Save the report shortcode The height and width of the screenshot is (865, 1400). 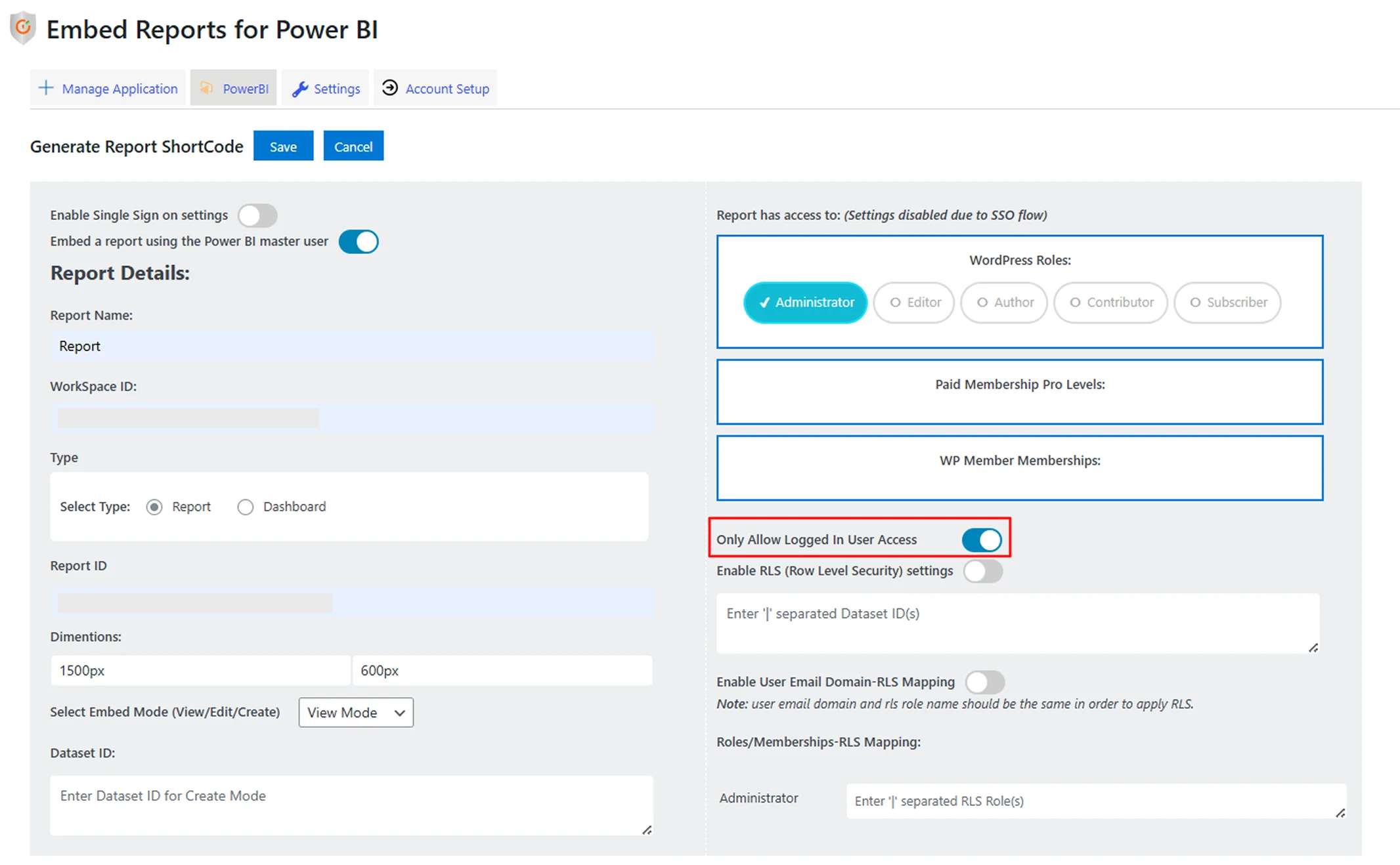pyautogui.click(x=283, y=146)
